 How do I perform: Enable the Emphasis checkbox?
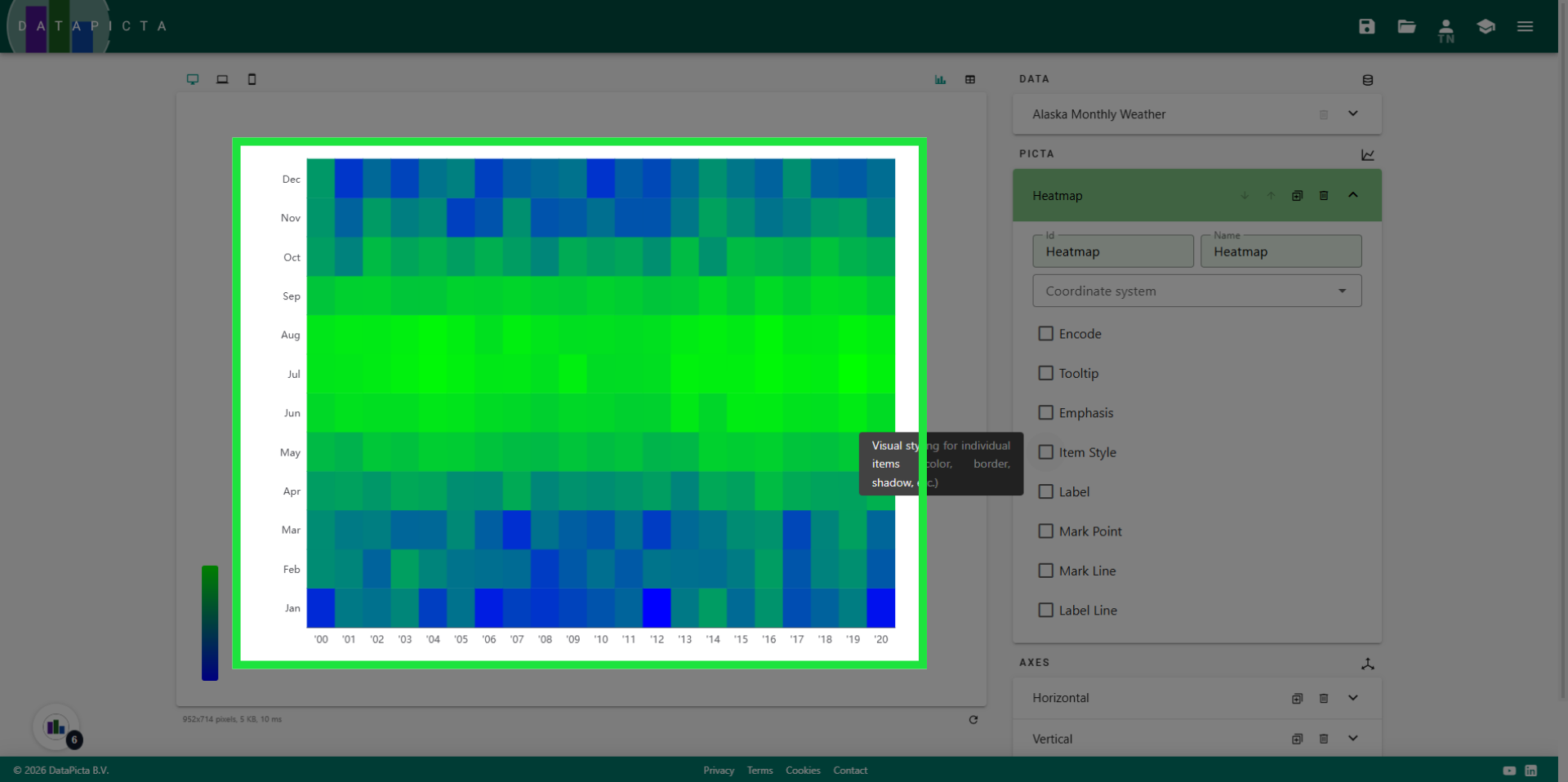click(x=1045, y=412)
